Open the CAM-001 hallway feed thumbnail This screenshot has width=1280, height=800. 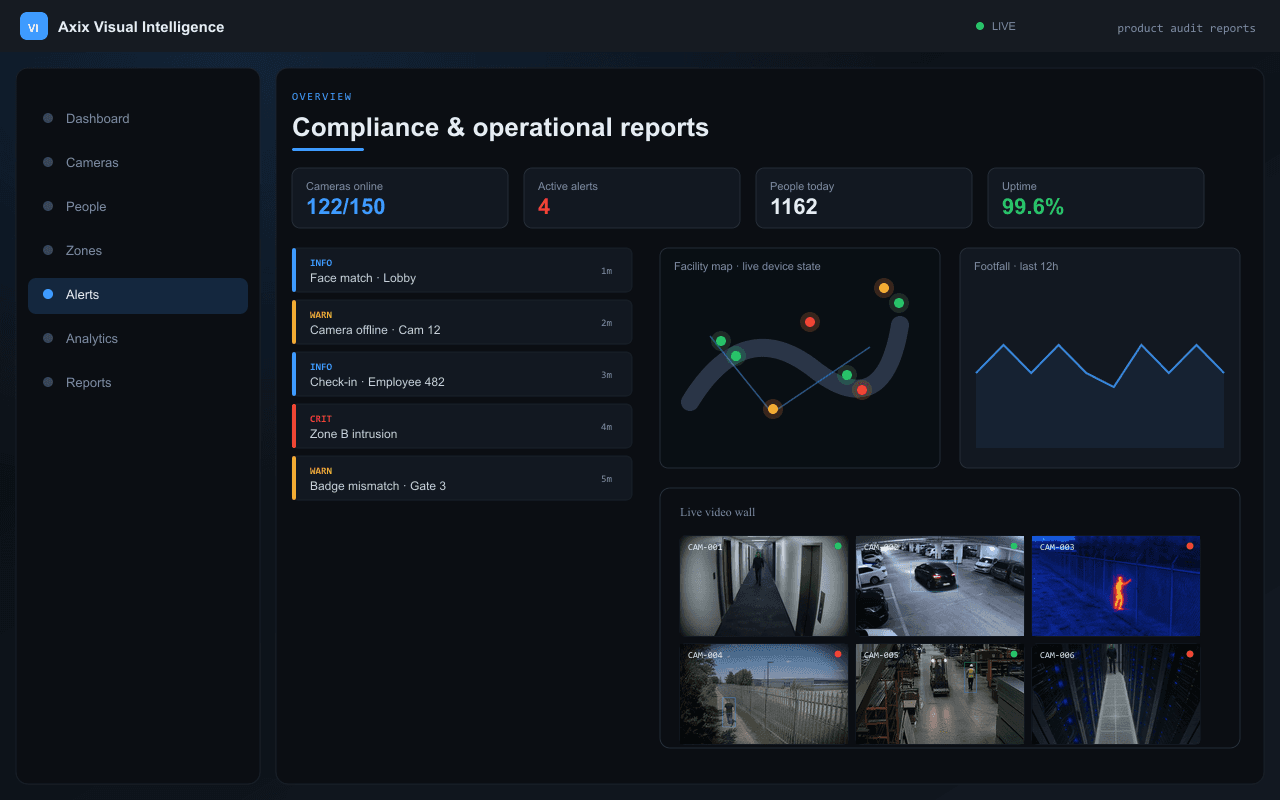(764, 586)
